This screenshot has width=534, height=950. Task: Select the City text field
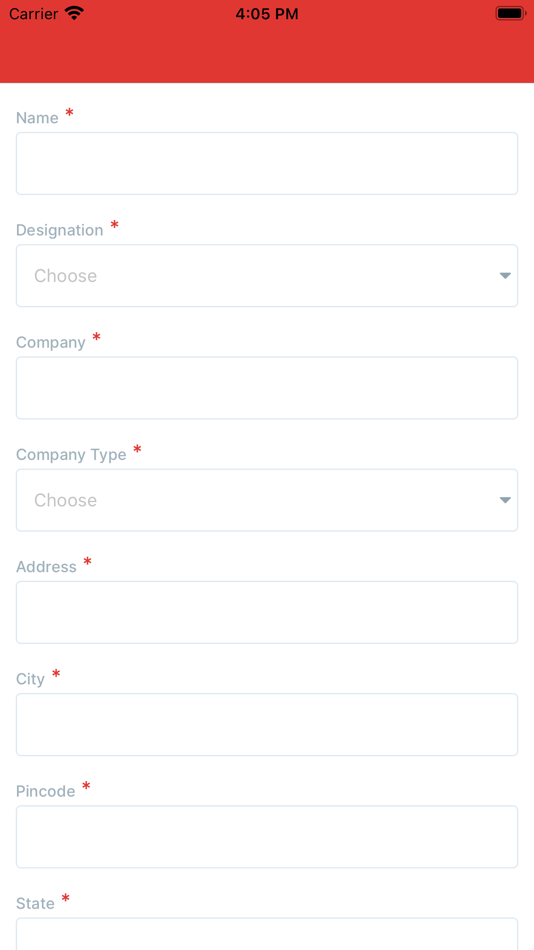pos(267,724)
